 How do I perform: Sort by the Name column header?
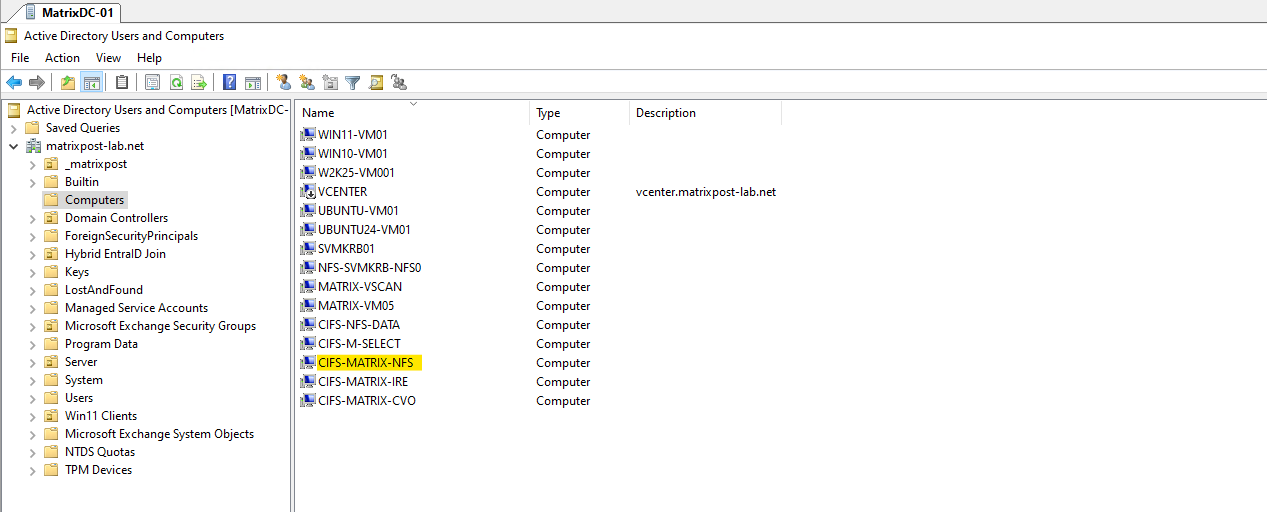coord(412,113)
